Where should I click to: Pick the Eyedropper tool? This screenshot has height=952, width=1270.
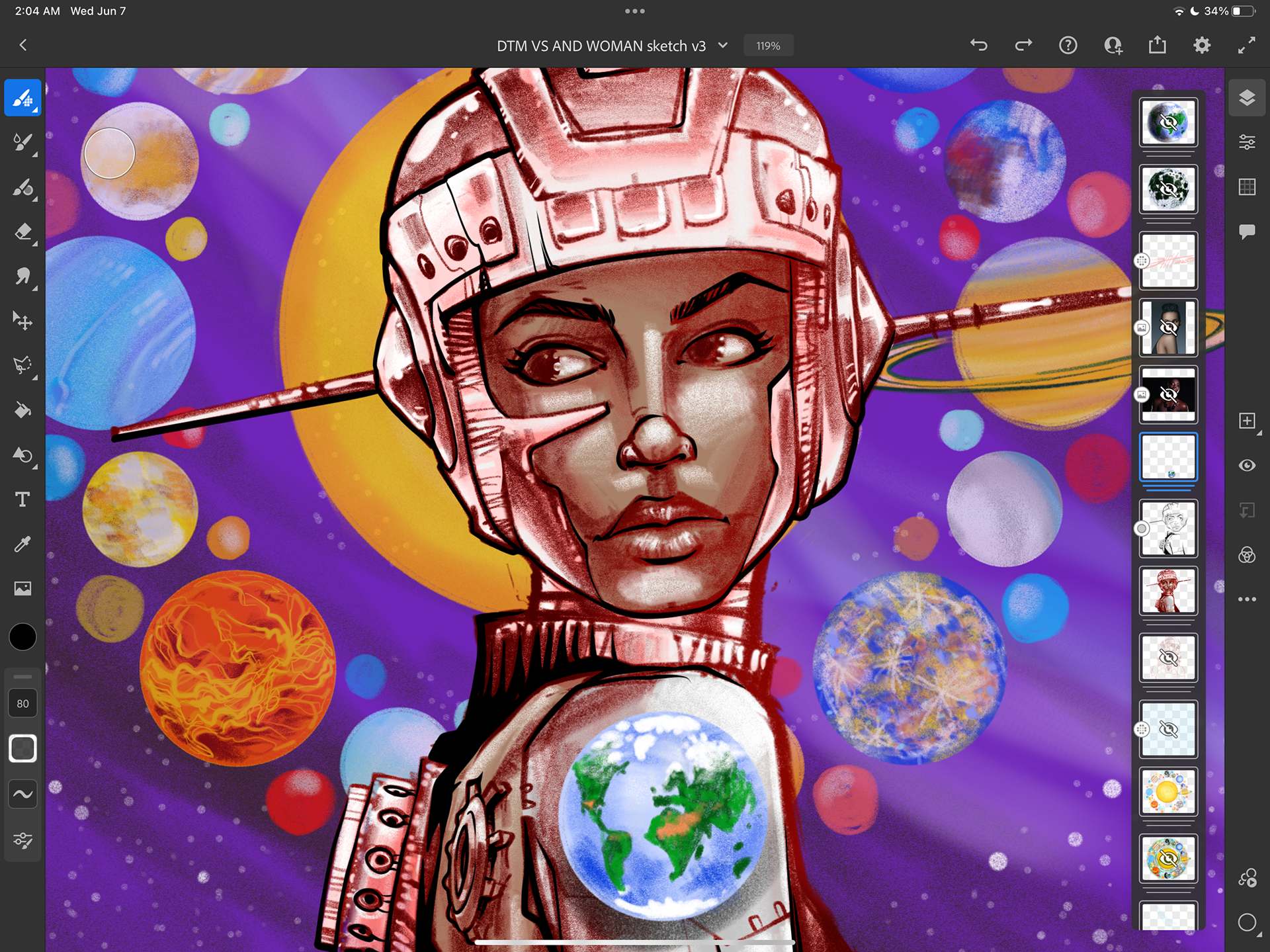point(22,544)
